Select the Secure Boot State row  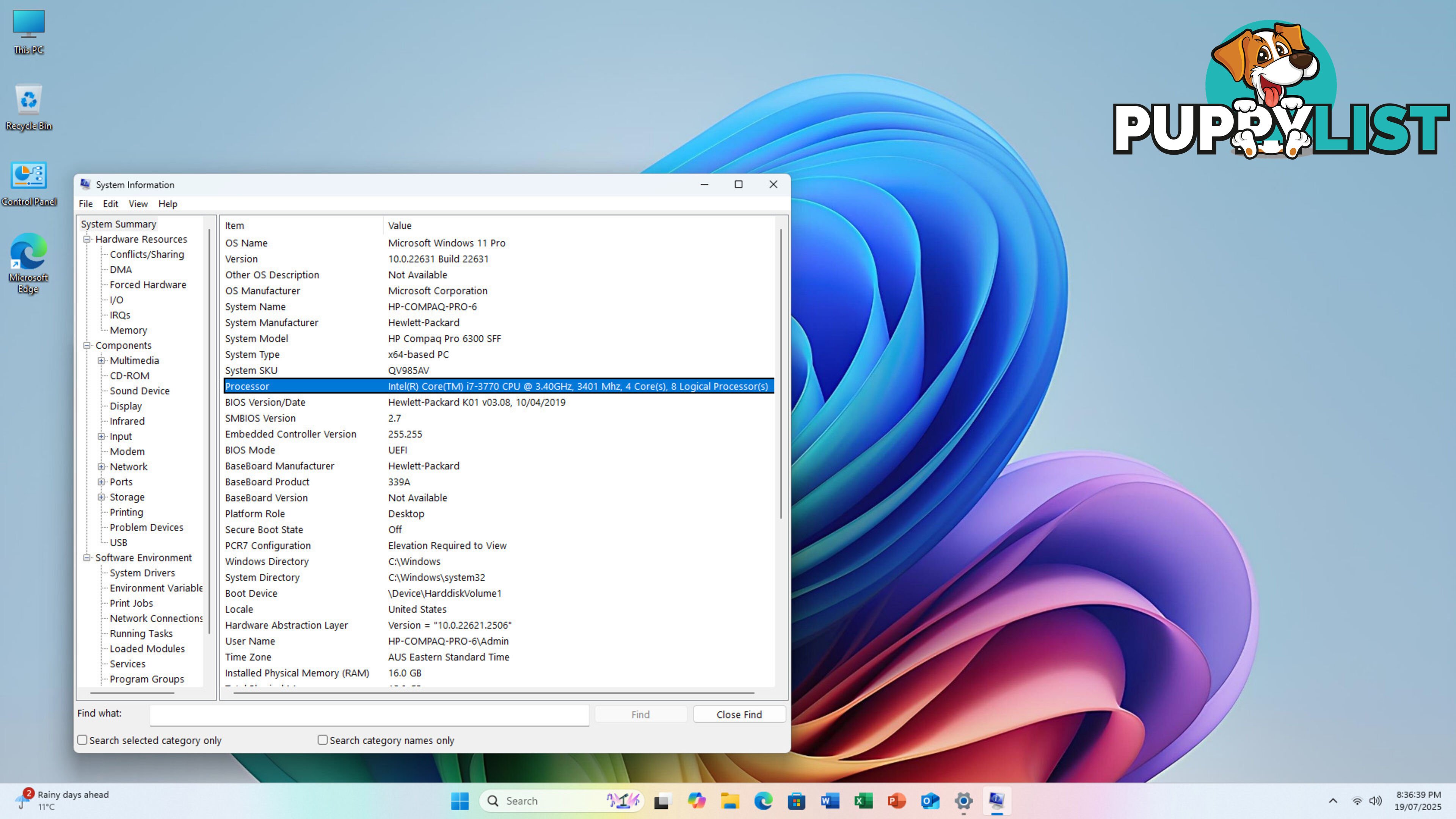pyautogui.click(x=499, y=530)
